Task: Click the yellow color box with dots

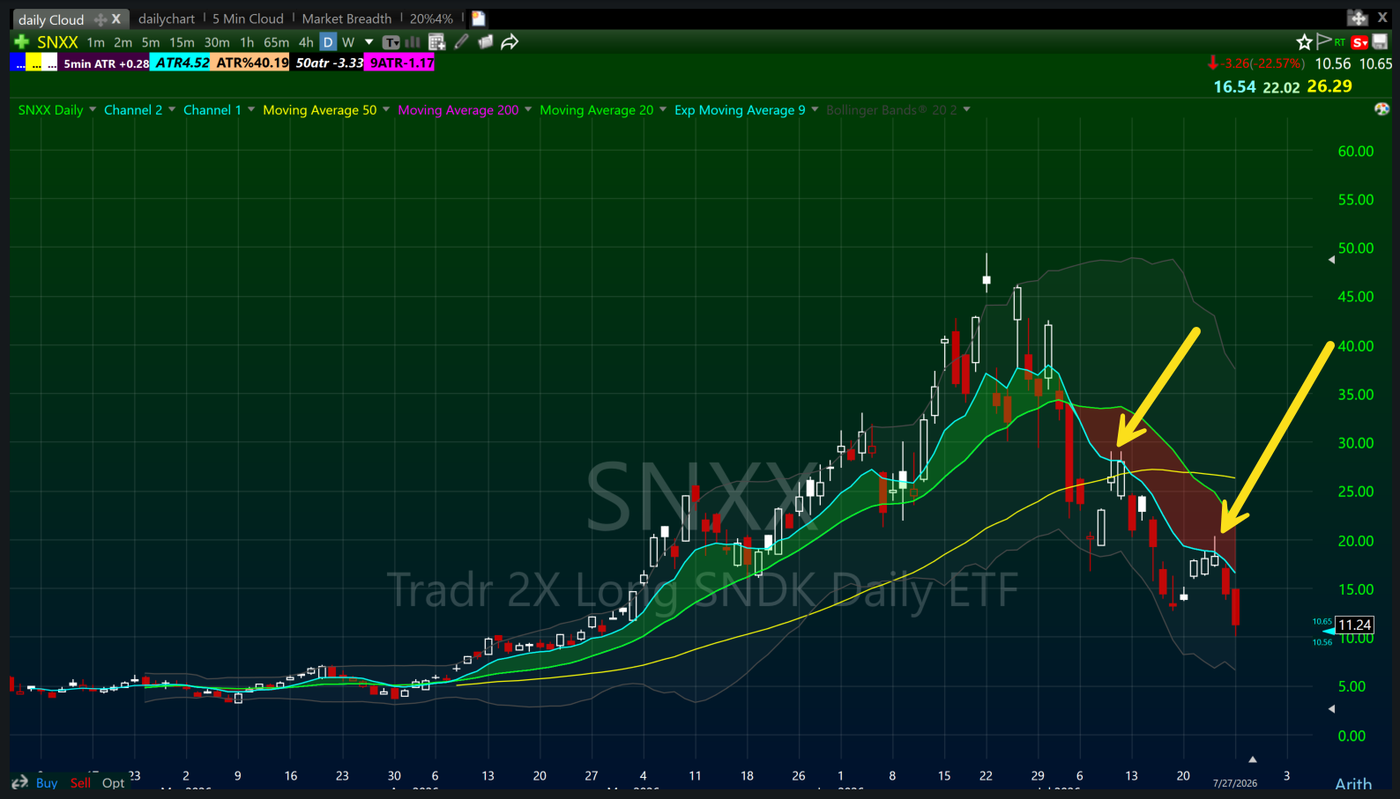Action: point(34,63)
